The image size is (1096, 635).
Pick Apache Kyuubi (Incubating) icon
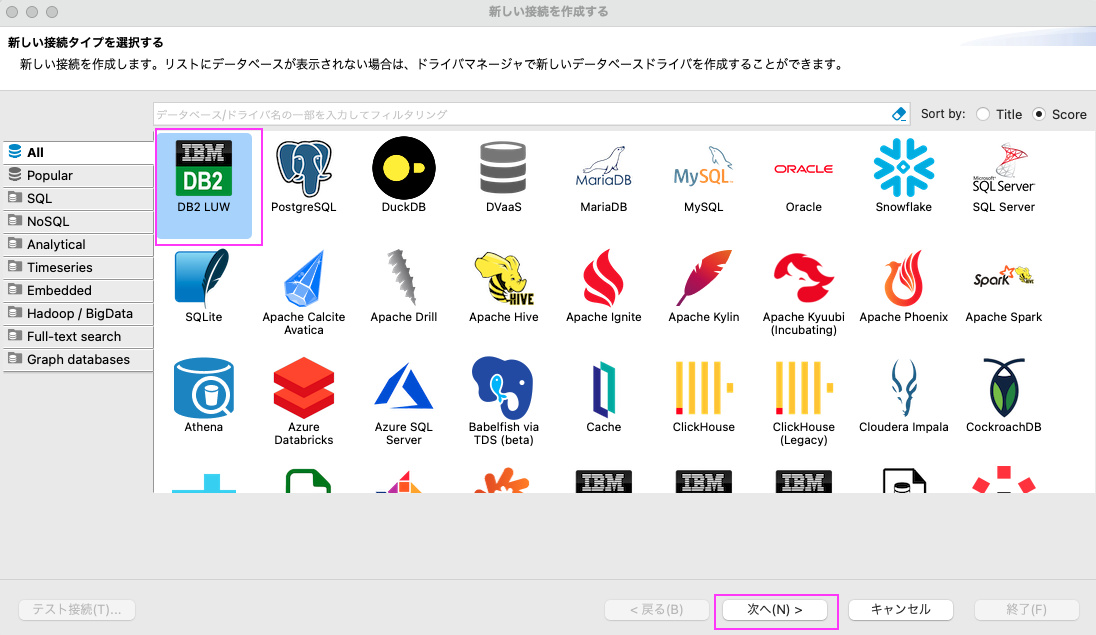(x=803, y=278)
